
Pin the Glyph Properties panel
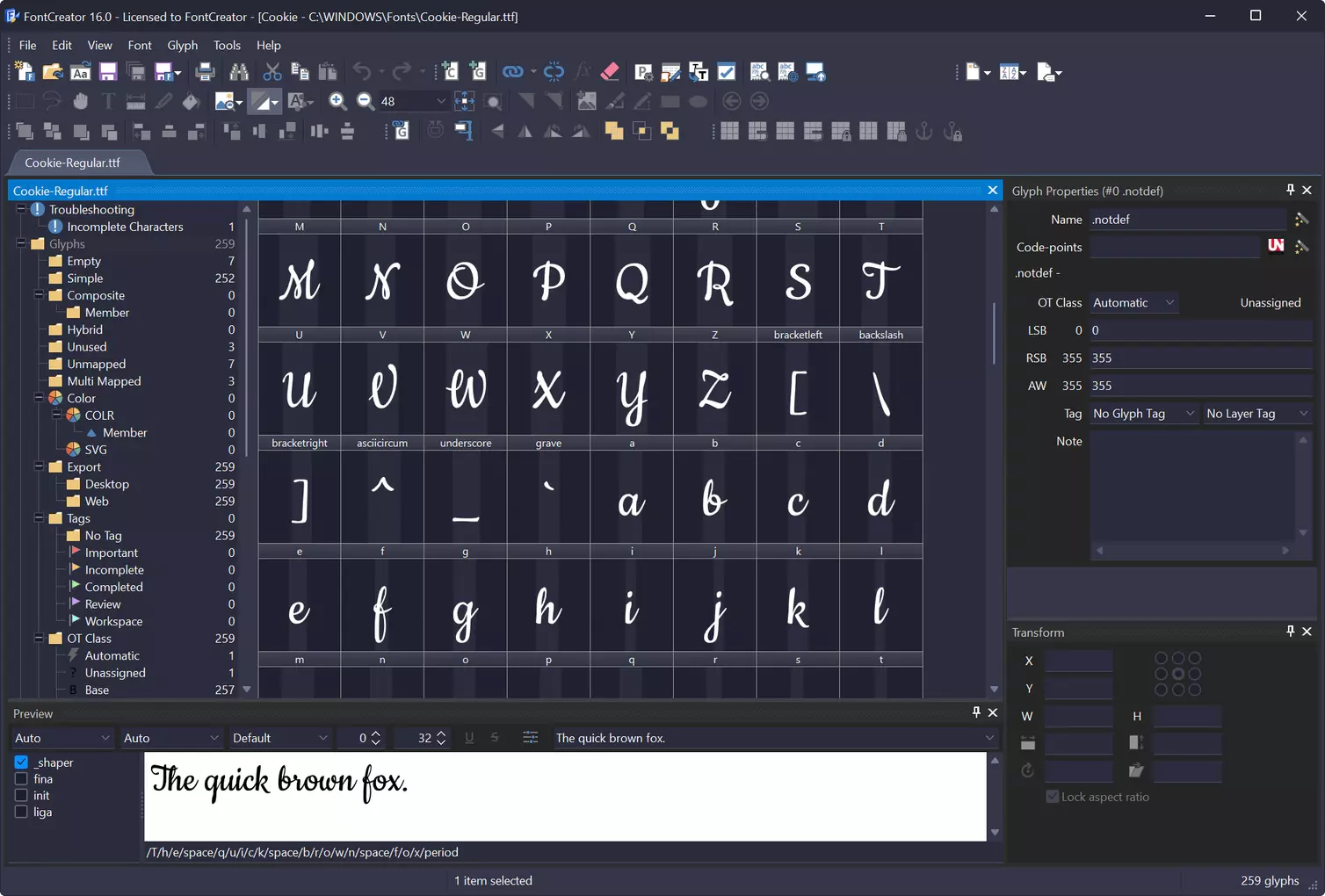click(x=1290, y=190)
